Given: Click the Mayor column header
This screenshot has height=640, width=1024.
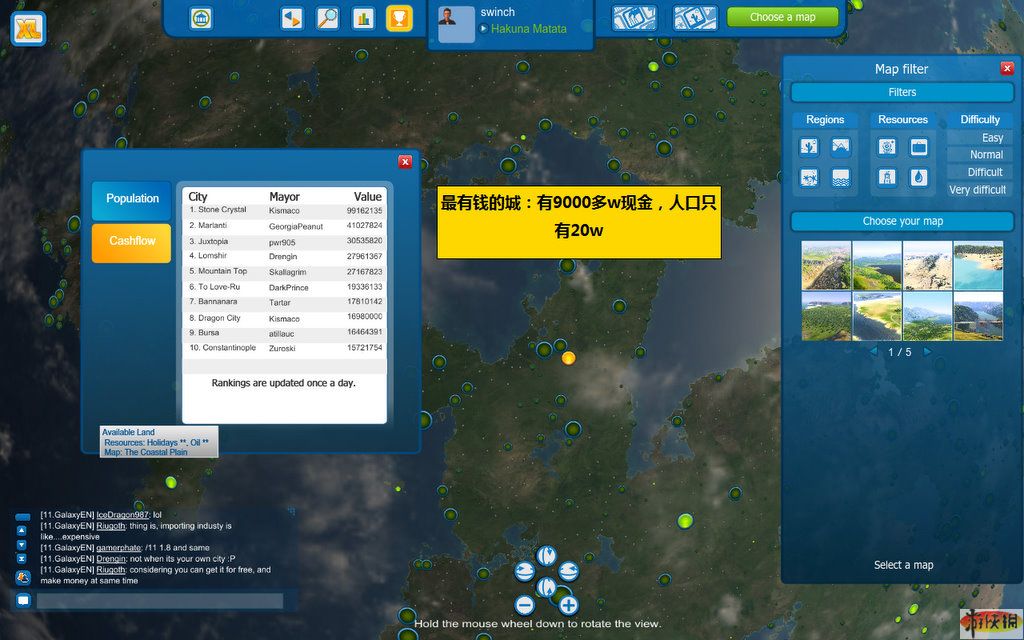Looking at the screenshot, I should 284,196.
